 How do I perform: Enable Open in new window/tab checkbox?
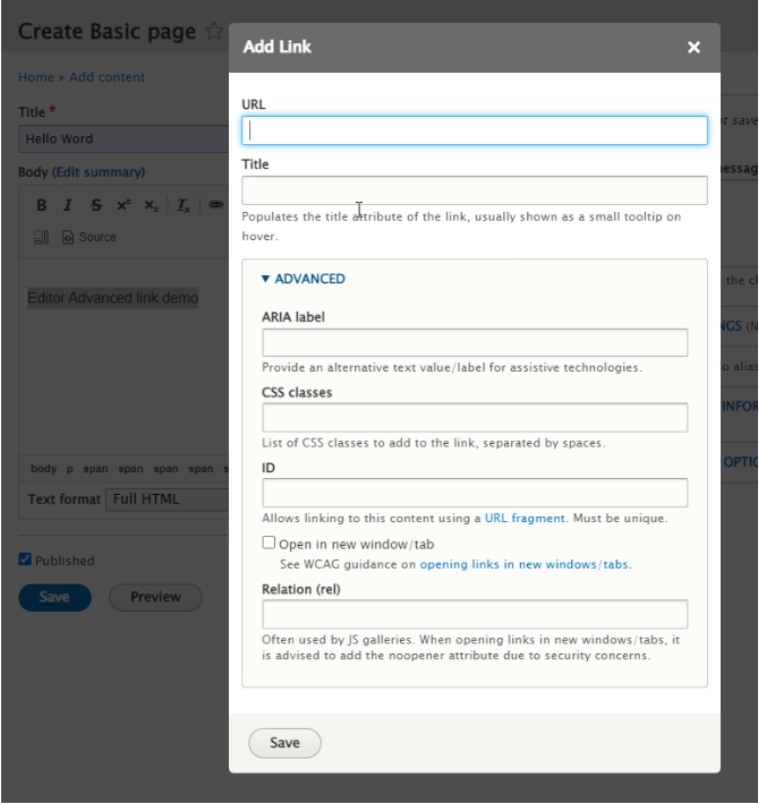(269, 542)
